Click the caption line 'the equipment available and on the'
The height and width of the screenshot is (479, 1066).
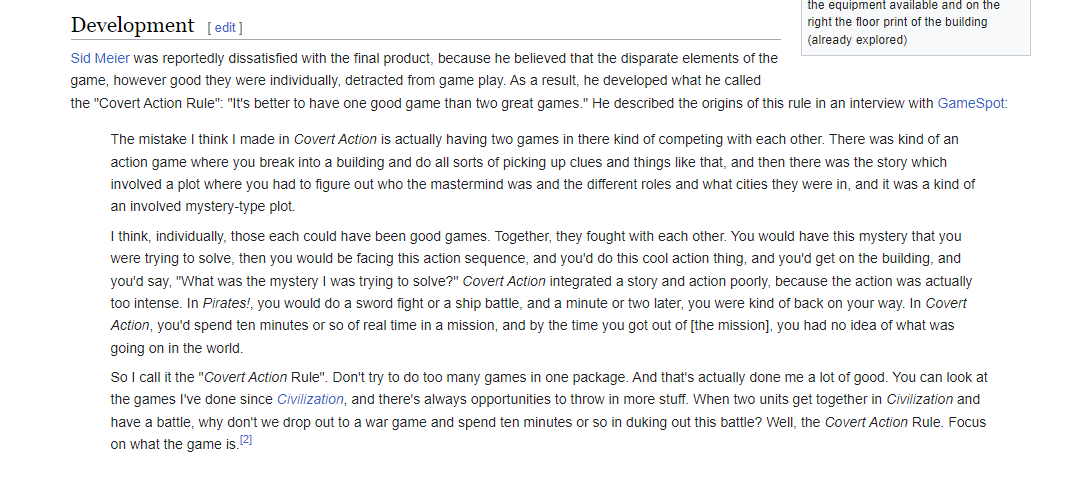[904, 5]
